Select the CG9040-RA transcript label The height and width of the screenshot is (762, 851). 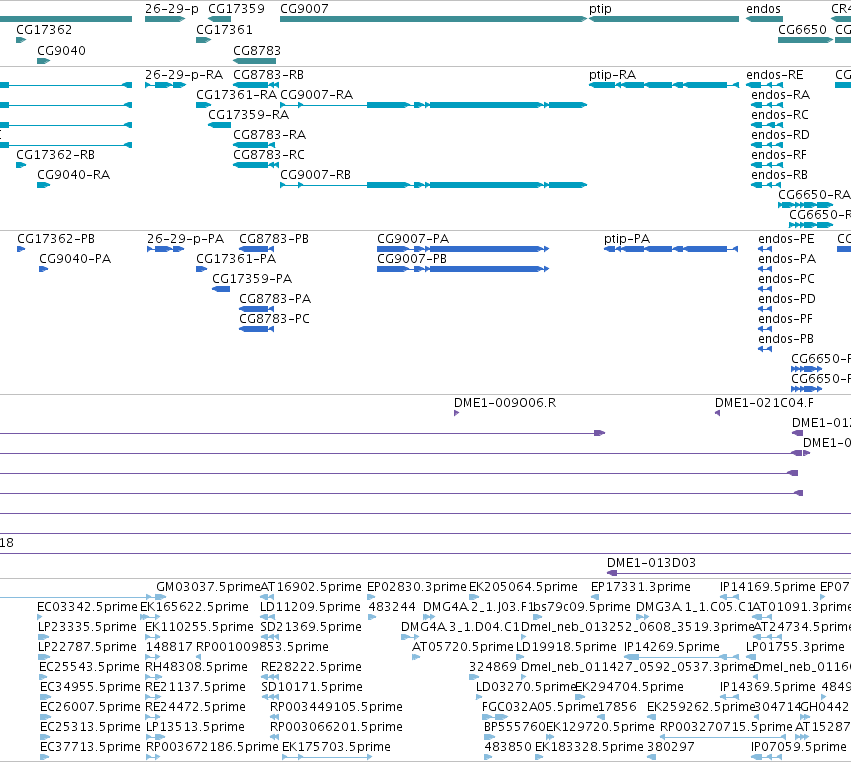(73, 175)
